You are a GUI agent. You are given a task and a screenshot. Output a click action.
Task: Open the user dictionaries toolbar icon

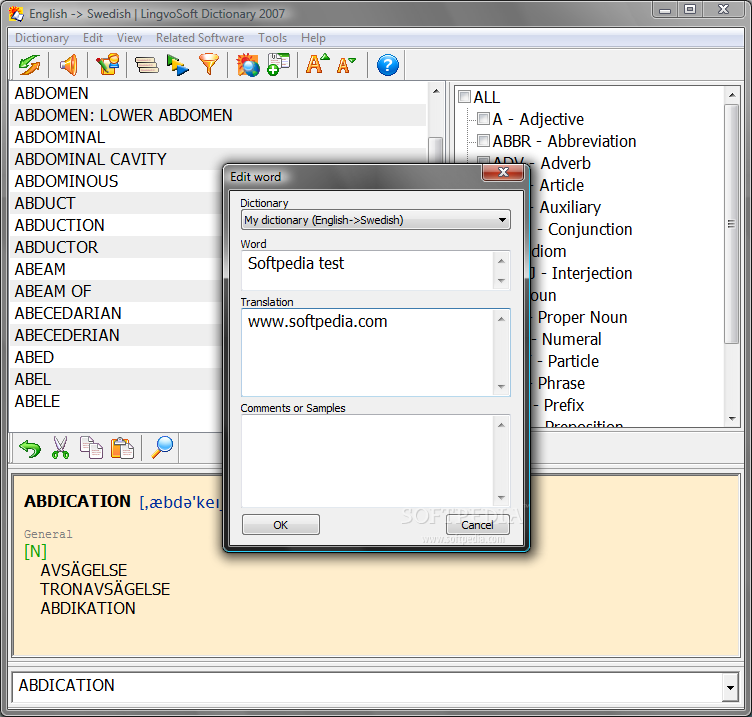[x=107, y=65]
